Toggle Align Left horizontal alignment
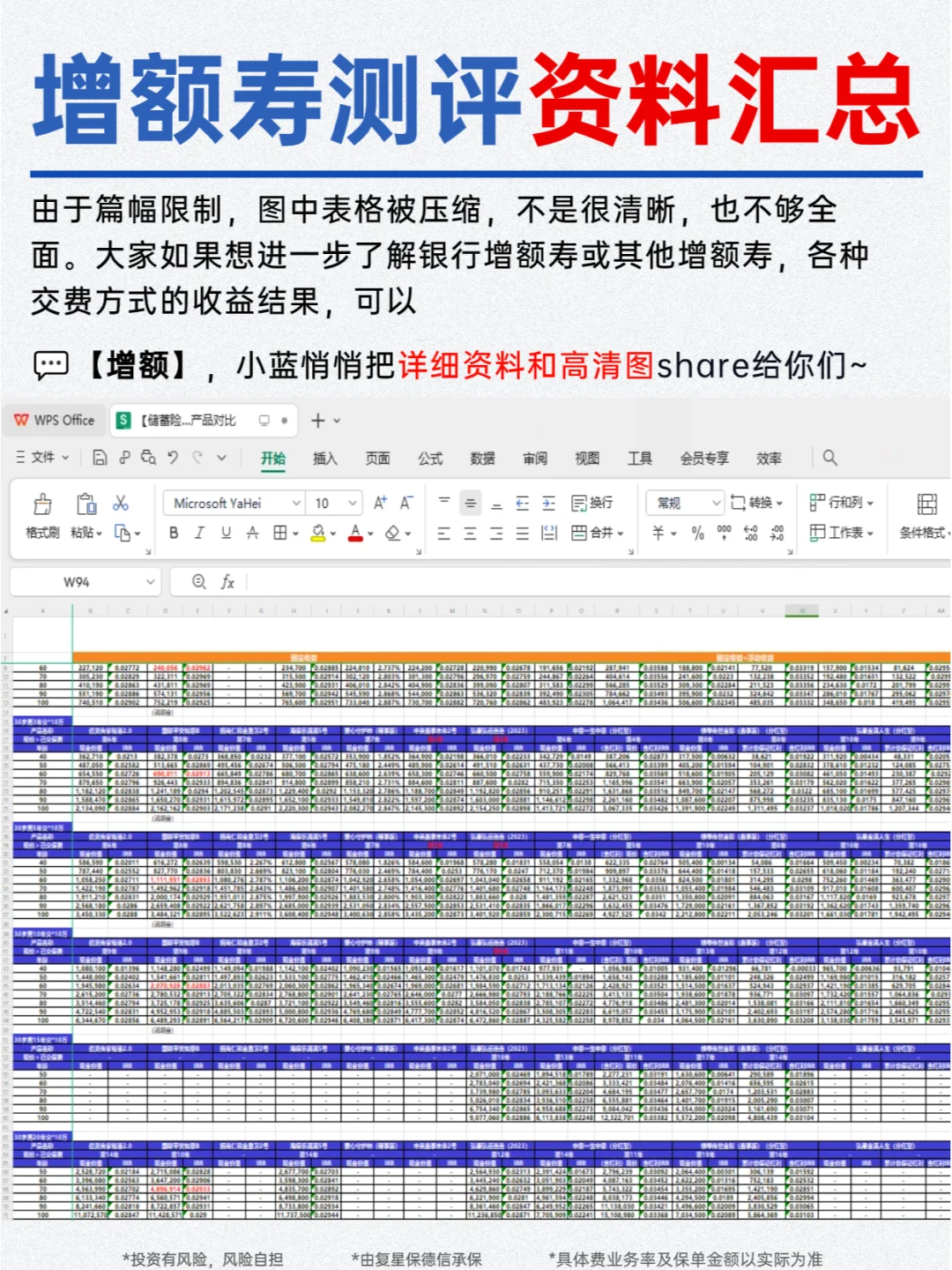The width and height of the screenshot is (952, 1270). click(x=444, y=533)
